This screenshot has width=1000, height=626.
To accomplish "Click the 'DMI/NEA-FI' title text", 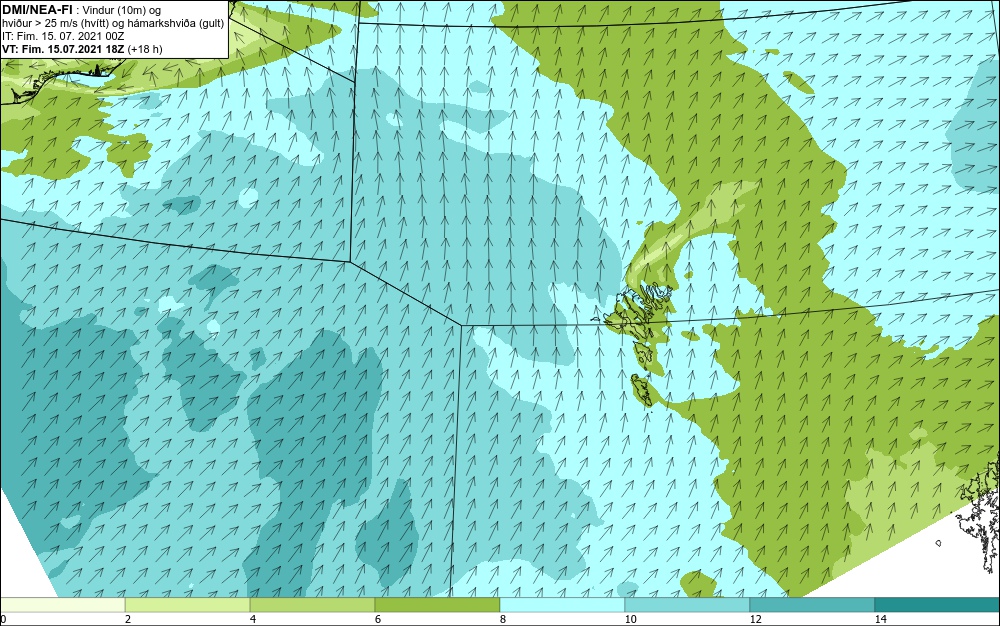I will tap(37, 10).
